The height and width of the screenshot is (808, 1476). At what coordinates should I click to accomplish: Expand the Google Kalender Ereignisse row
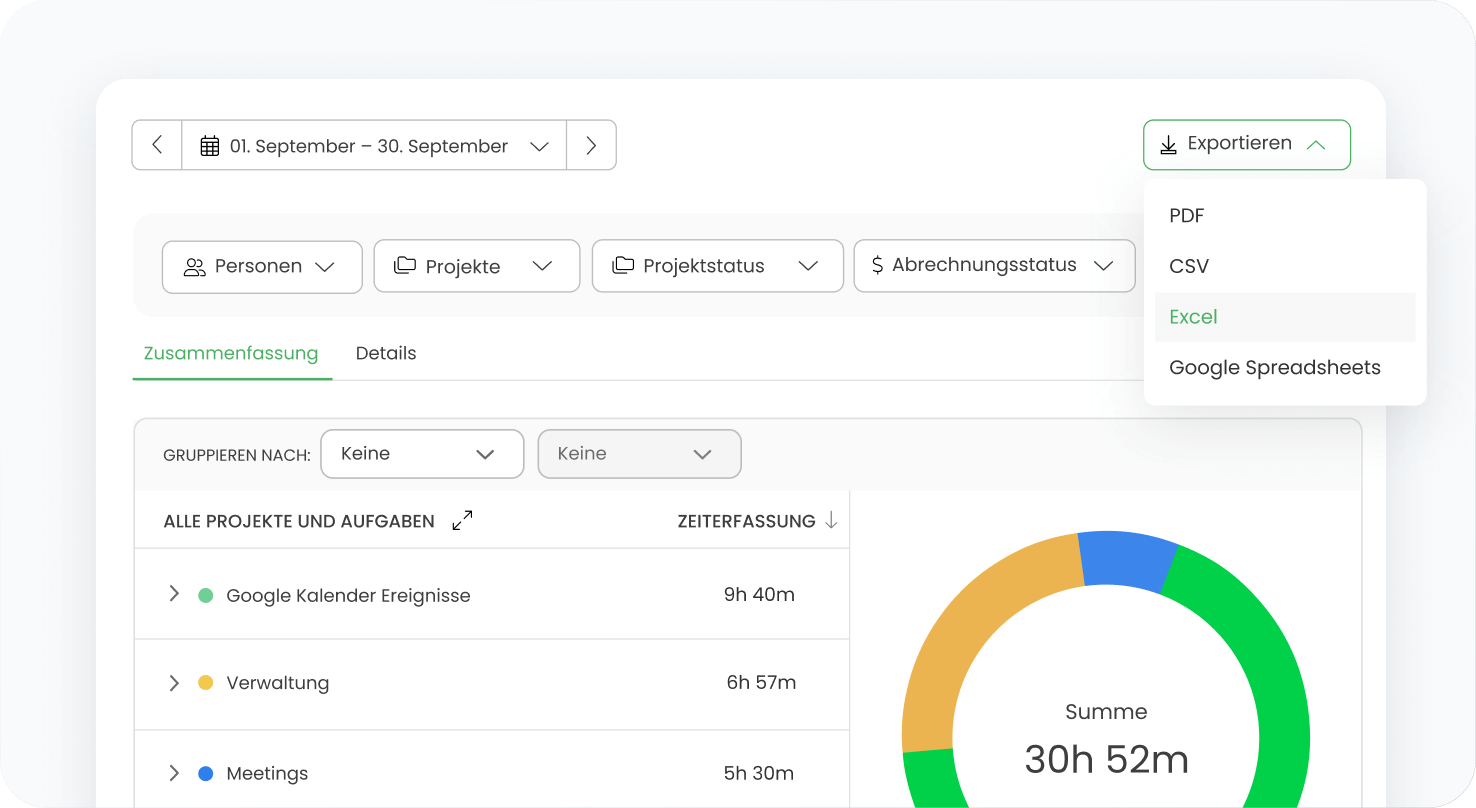[174, 594]
